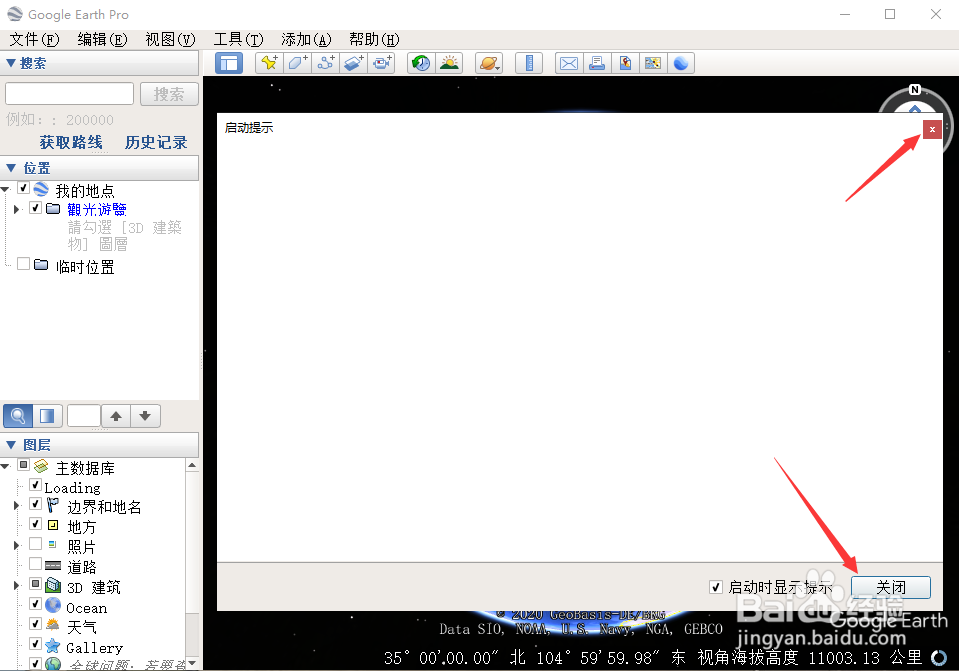This screenshot has height=671, width=959.
Task: Enable the 照片 layer checkbox
Action: [35, 544]
